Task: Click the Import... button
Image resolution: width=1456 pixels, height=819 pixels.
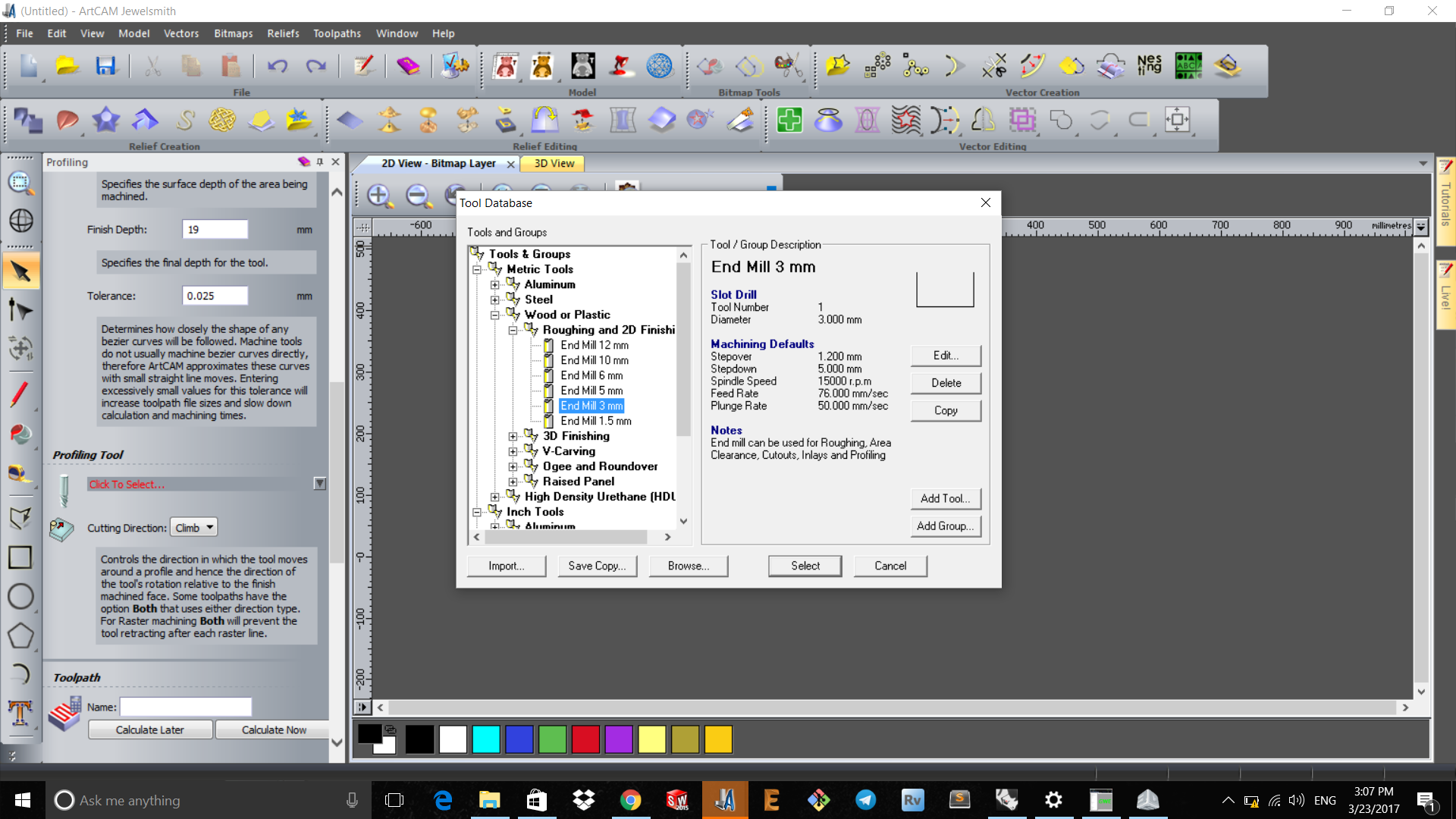Action: pos(506,566)
